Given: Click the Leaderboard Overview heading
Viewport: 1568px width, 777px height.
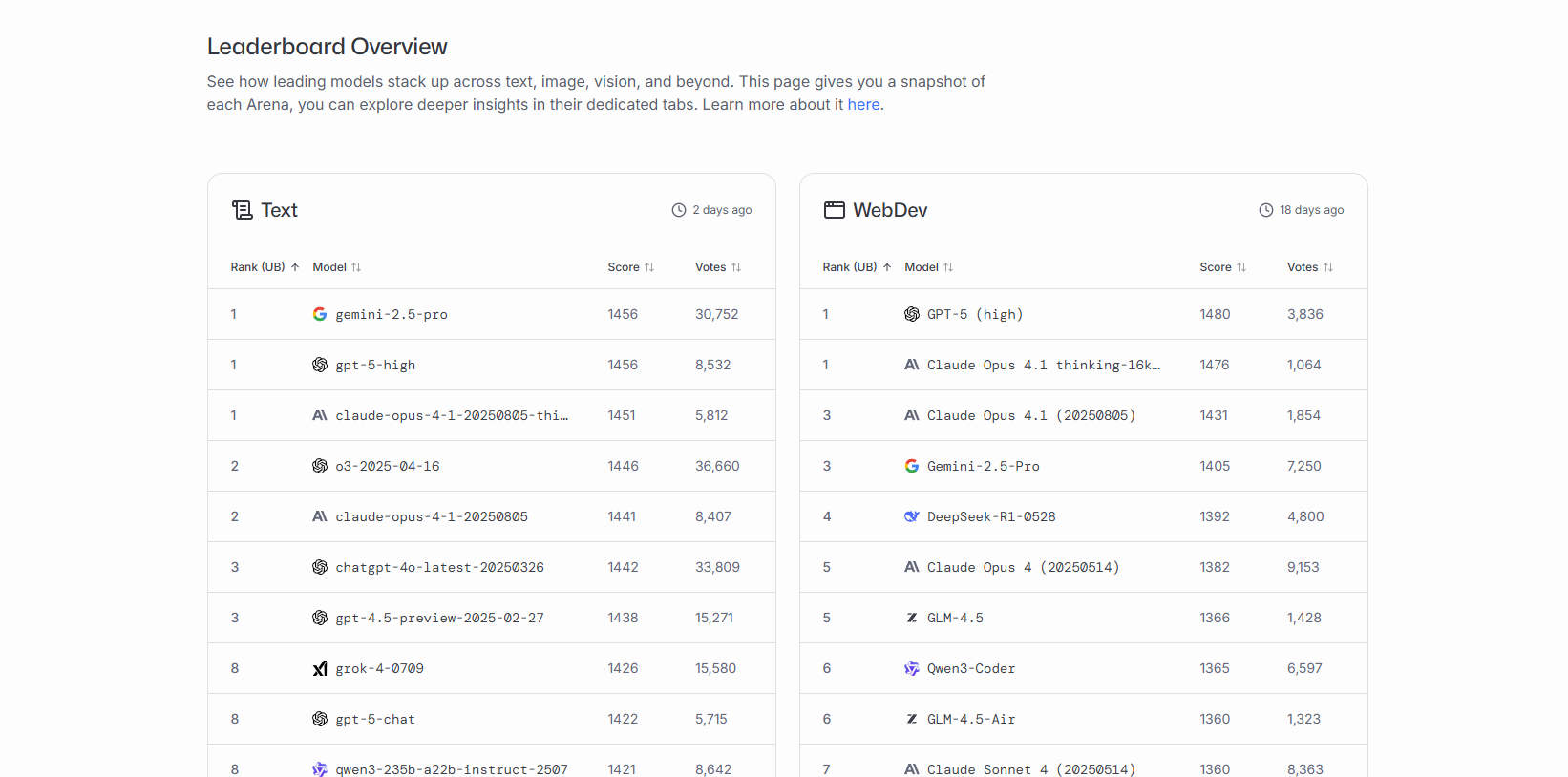Looking at the screenshot, I should coord(327,47).
